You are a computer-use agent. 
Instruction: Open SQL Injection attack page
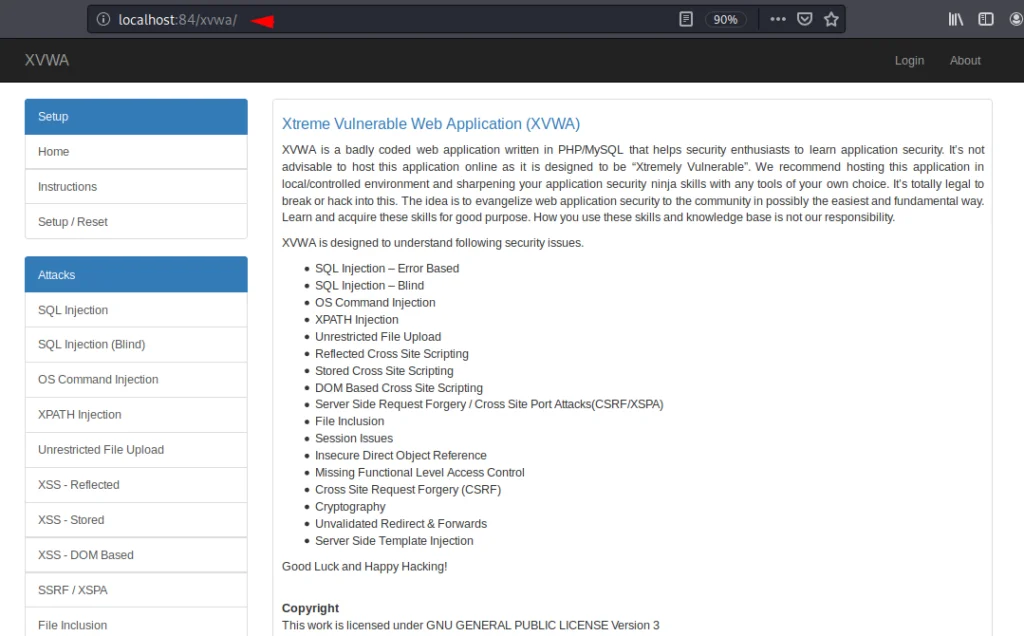tap(136, 310)
